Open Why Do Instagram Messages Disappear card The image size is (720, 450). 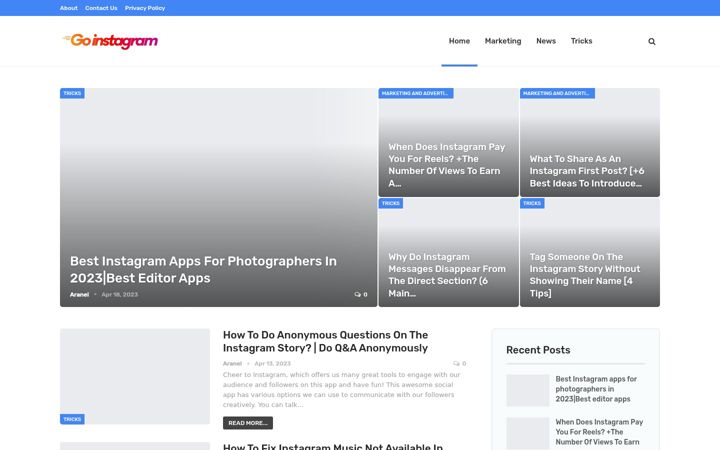447,275
